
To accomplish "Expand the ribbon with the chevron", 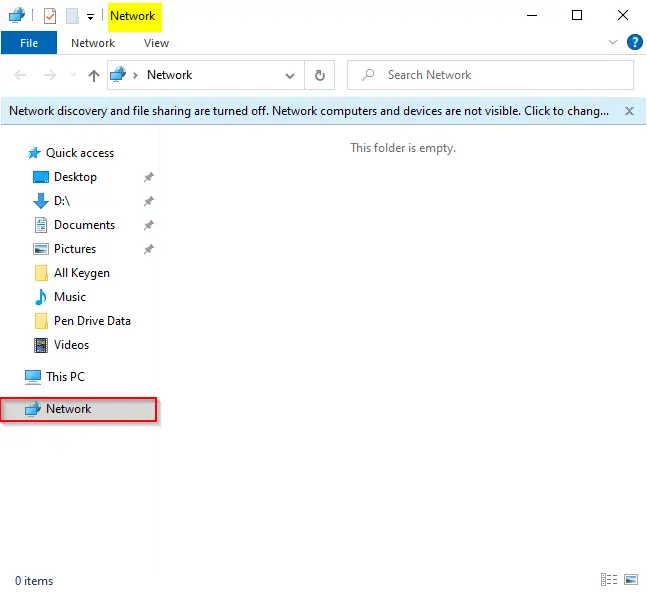I will (613, 42).
